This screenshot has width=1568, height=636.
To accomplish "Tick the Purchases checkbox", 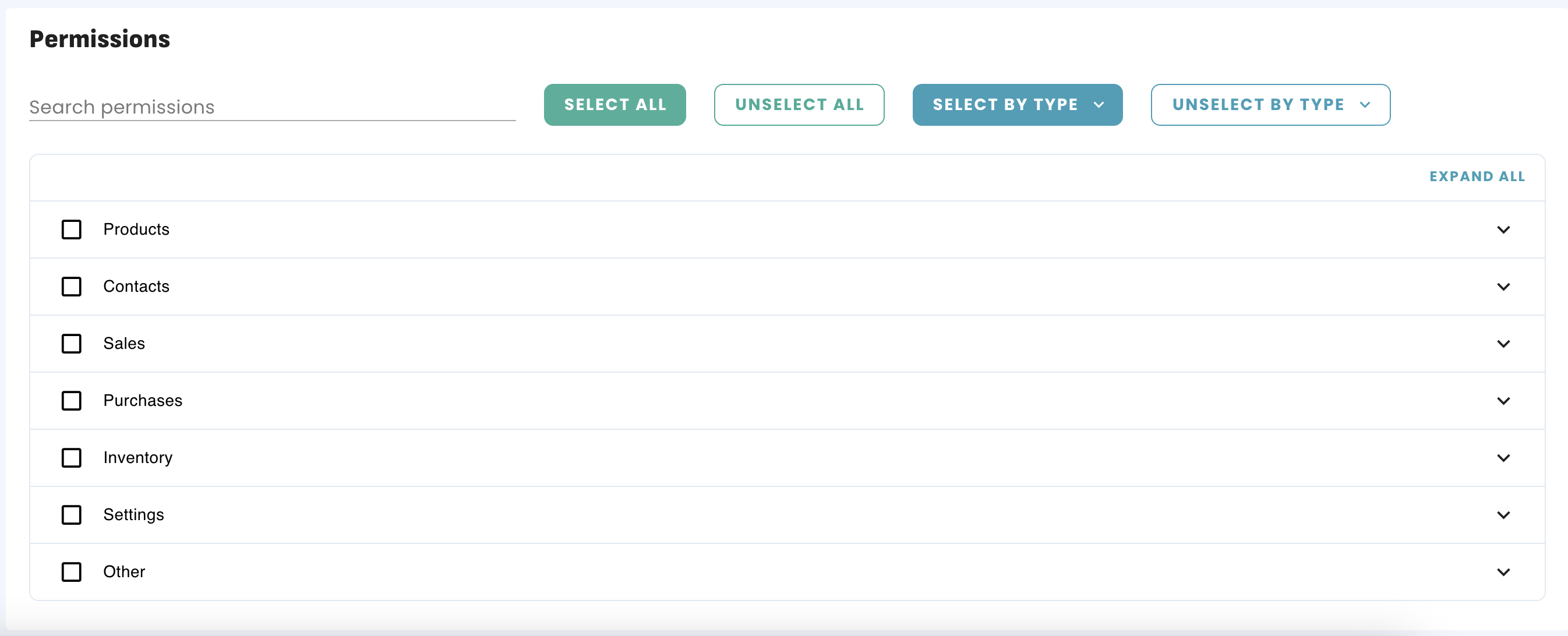I will click(71, 401).
